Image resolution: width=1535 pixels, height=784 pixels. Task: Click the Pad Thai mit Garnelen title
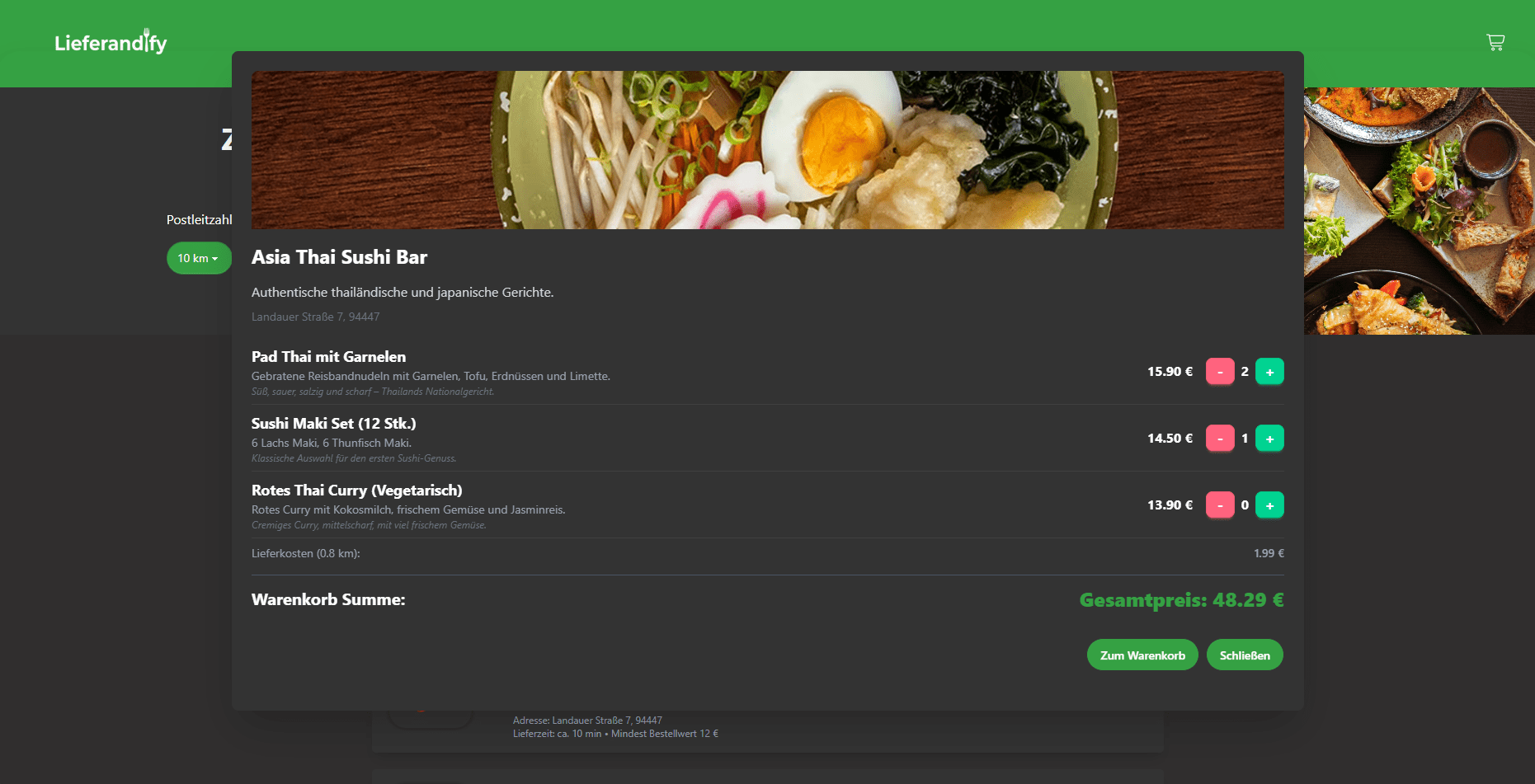[328, 357]
